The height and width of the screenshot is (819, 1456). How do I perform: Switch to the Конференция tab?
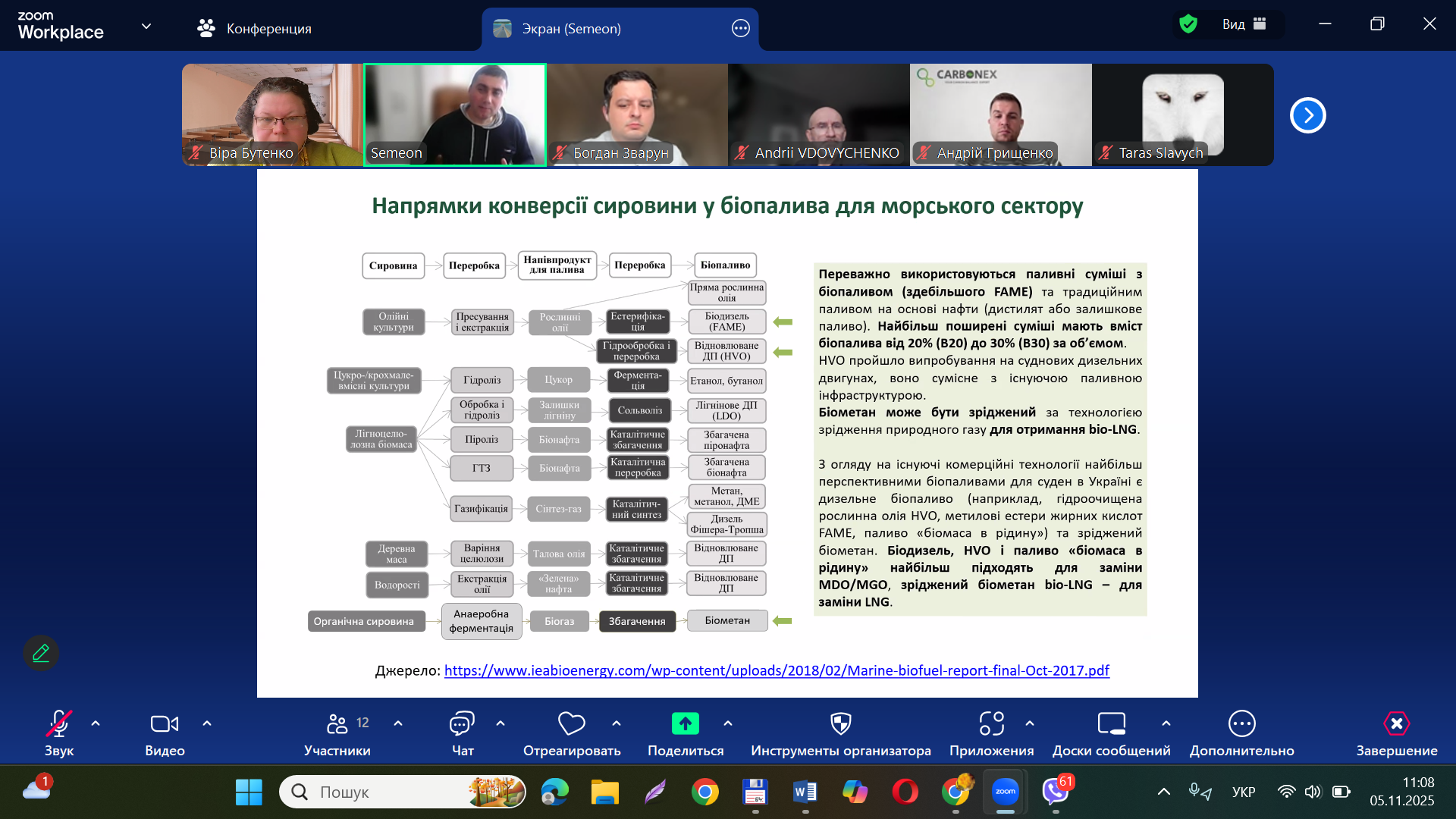click(x=254, y=29)
